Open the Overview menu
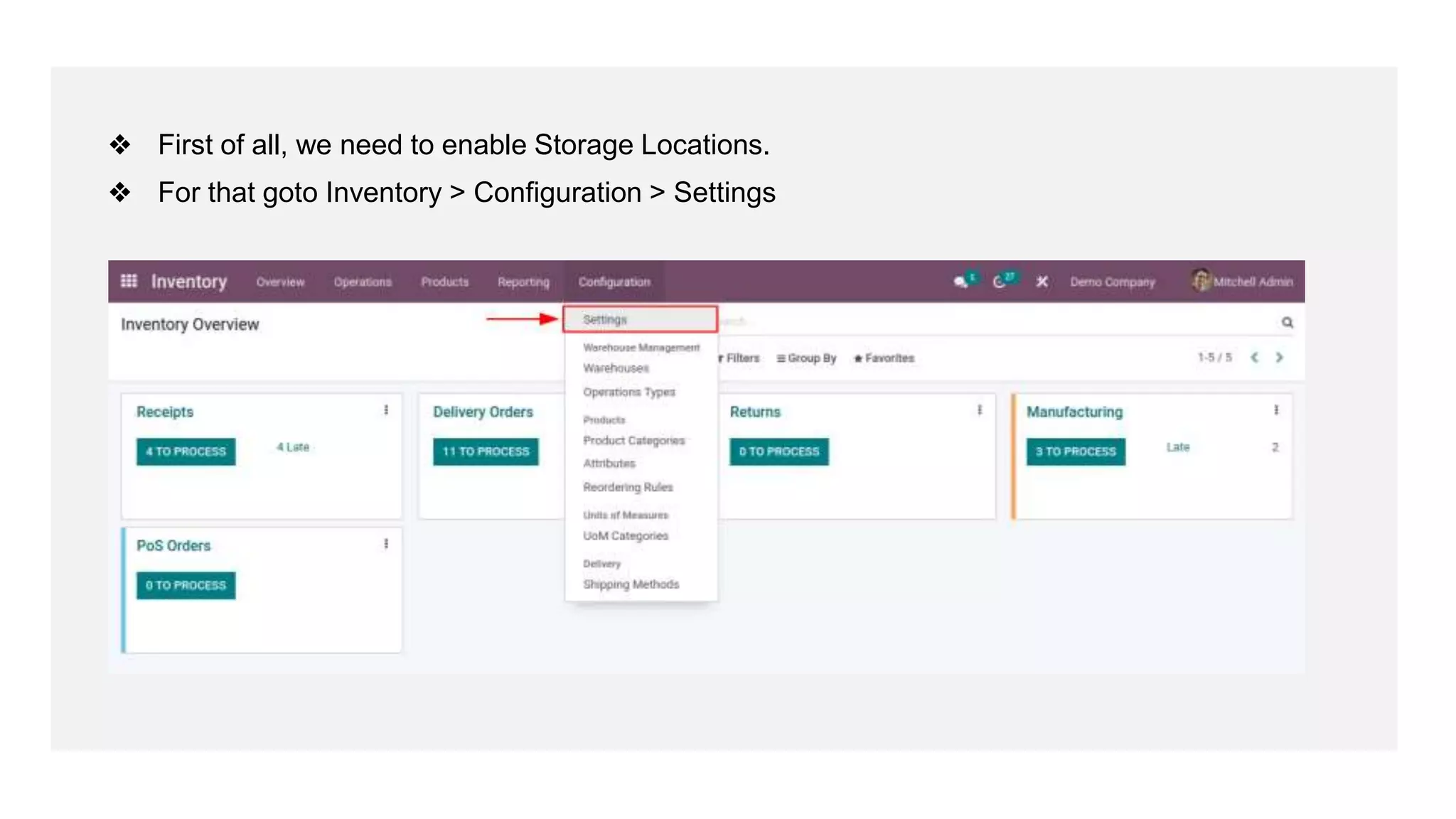Viewport: 1456px width, 819px height. [x=280, y=282]
